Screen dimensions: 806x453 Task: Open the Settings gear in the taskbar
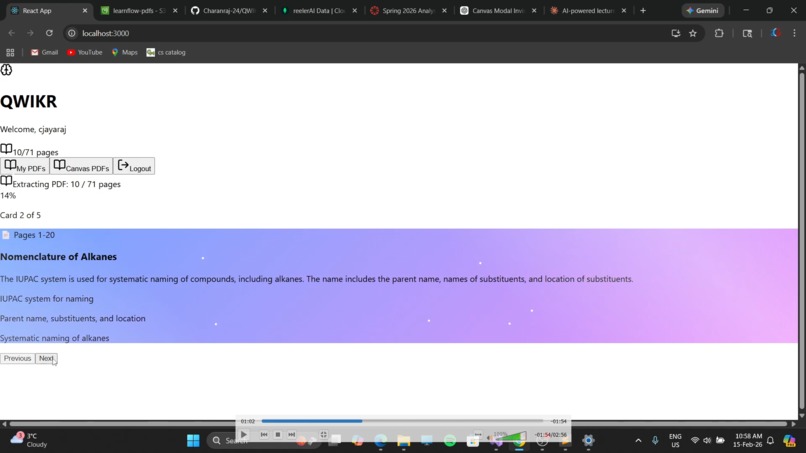[588, 441]
